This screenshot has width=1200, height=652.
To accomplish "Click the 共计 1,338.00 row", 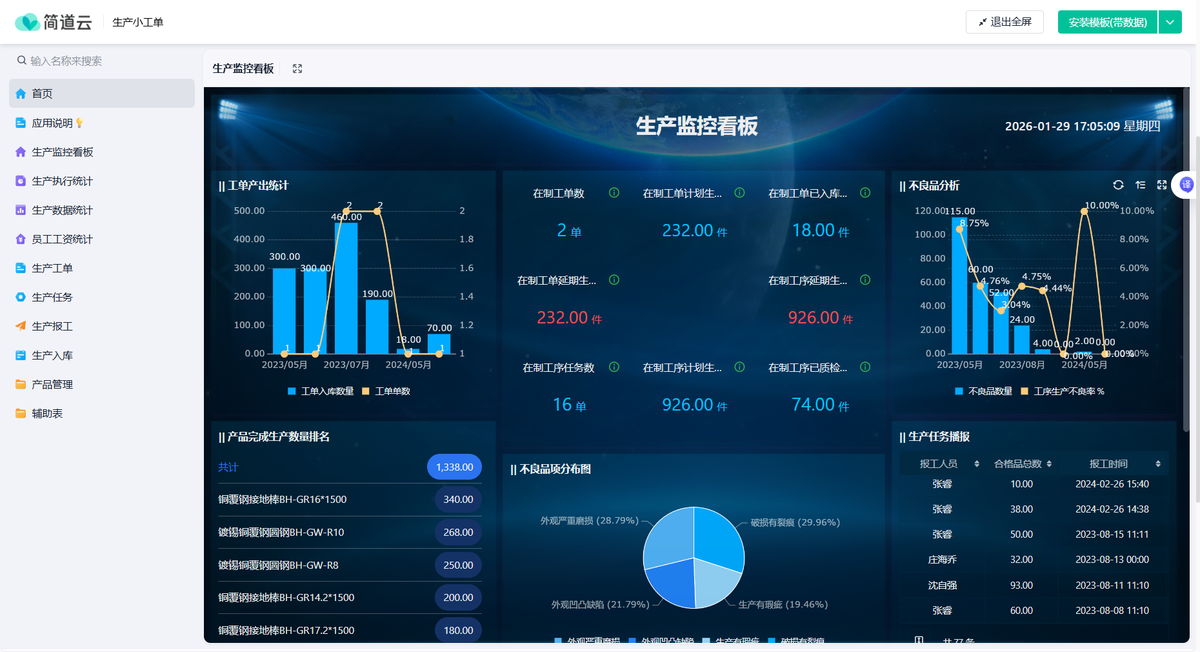I will click(x=350, y=467).
